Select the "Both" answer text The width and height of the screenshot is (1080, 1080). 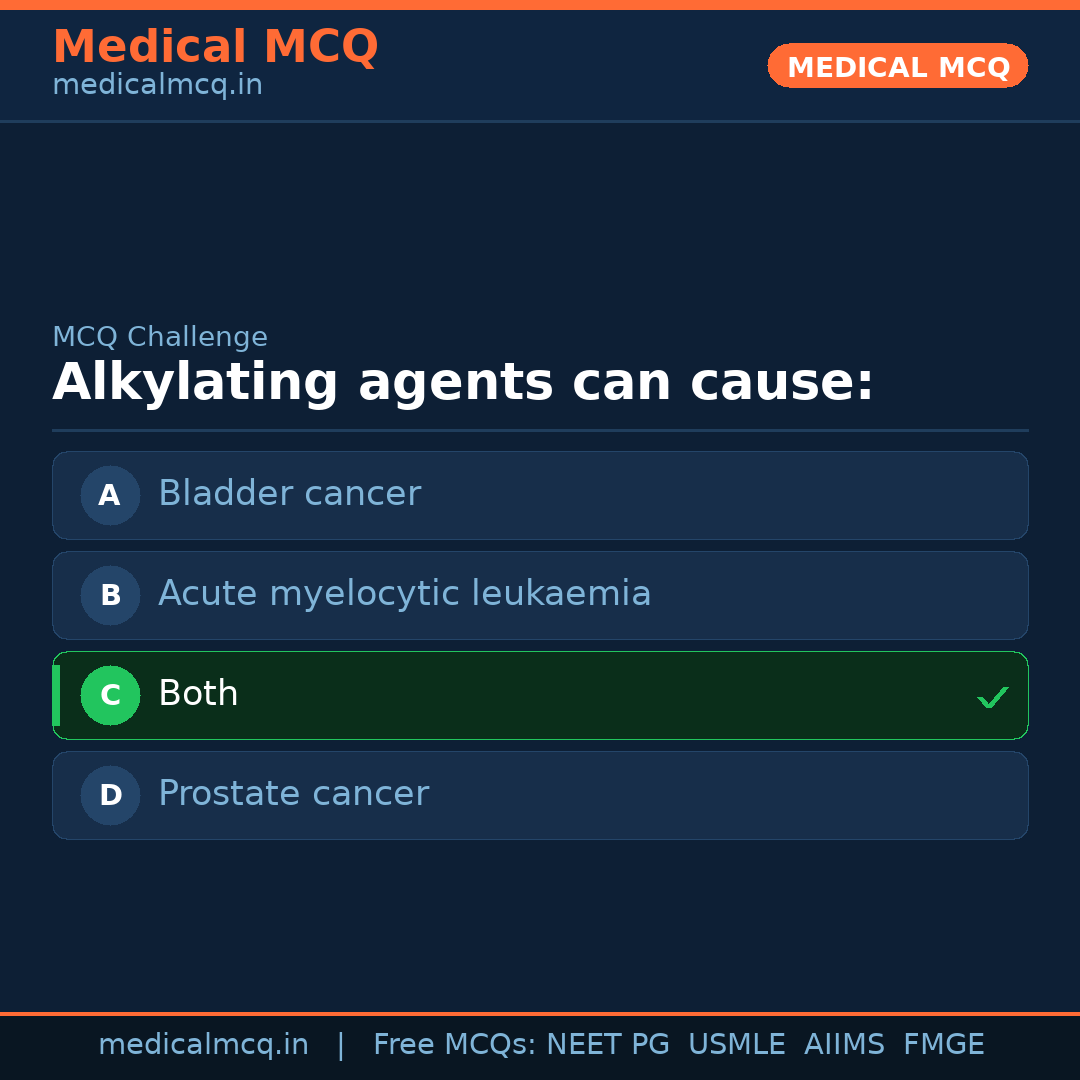point(198,694)
